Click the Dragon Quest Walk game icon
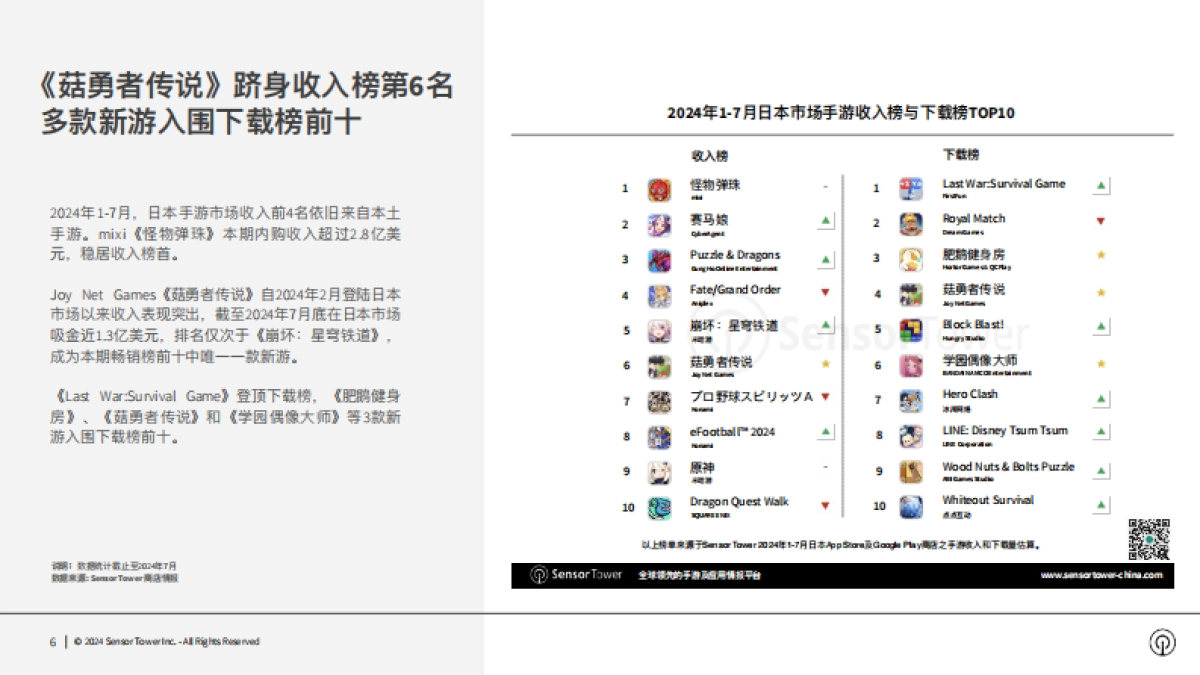Image resolution: width=1200 pixels, height=675 pixels. tap(658, 506)
